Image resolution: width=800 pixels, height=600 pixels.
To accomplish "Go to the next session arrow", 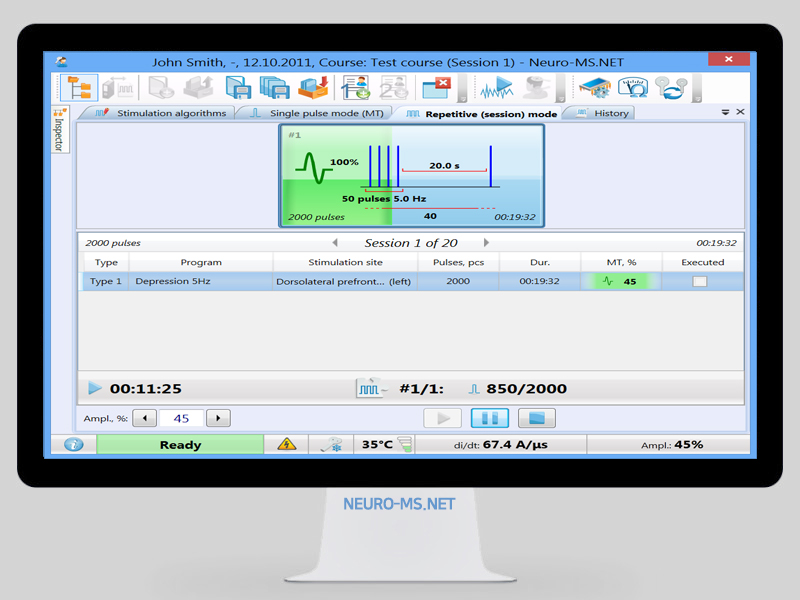I will (487, 243).
